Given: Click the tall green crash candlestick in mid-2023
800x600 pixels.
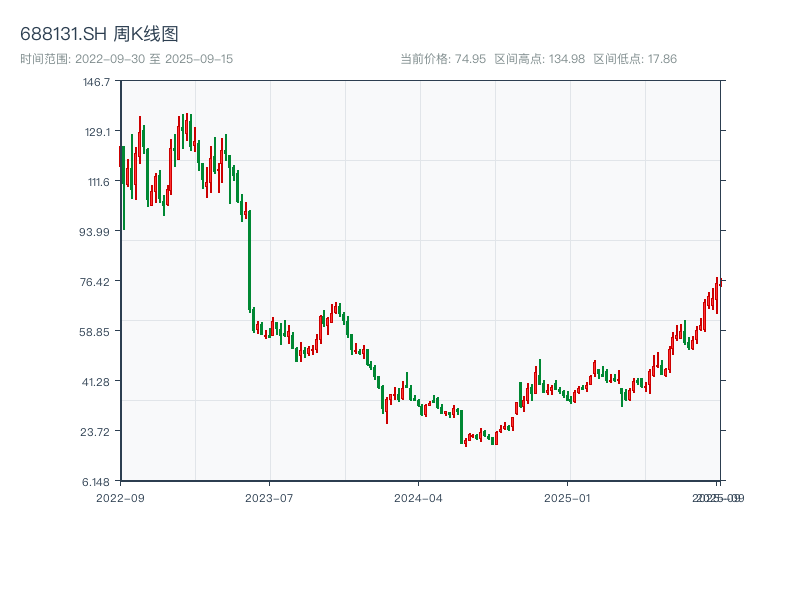Looking at the screenshot, I should [249, 260].
